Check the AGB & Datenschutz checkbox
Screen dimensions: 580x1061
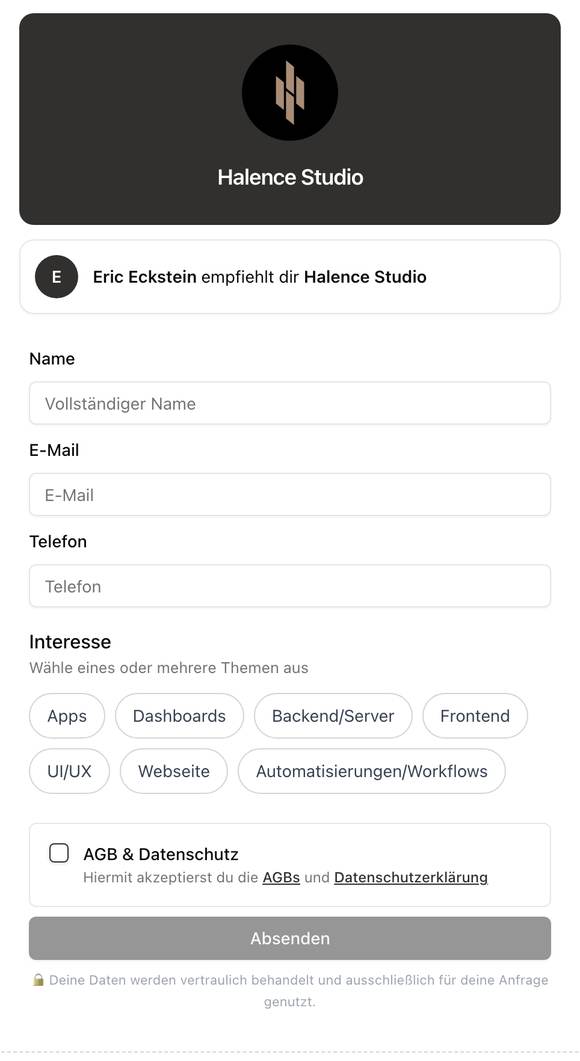point(59,853)
